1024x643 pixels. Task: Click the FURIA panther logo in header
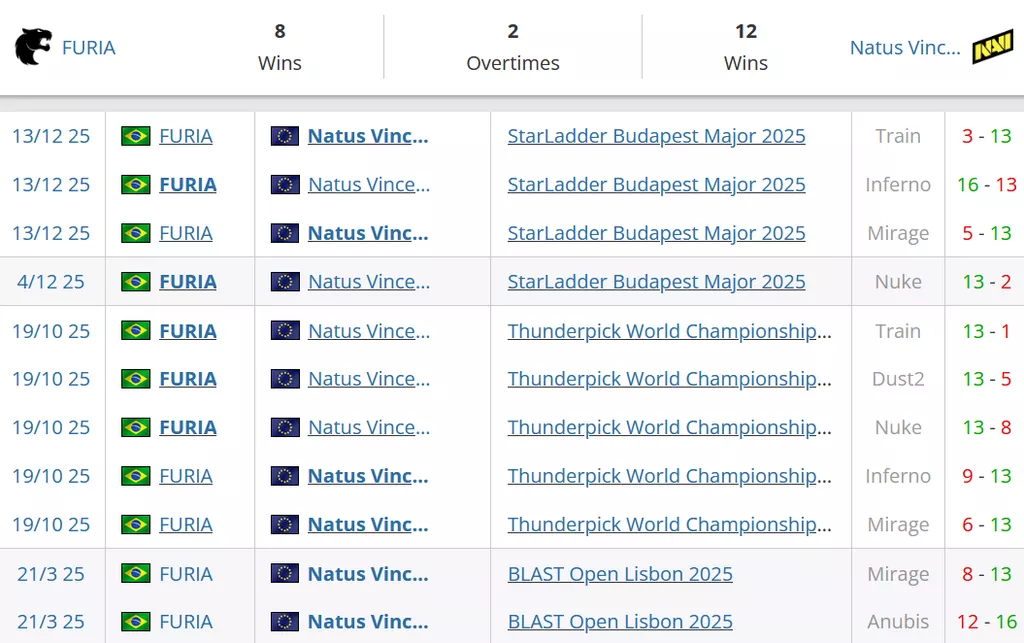click(x=33, y=47)
